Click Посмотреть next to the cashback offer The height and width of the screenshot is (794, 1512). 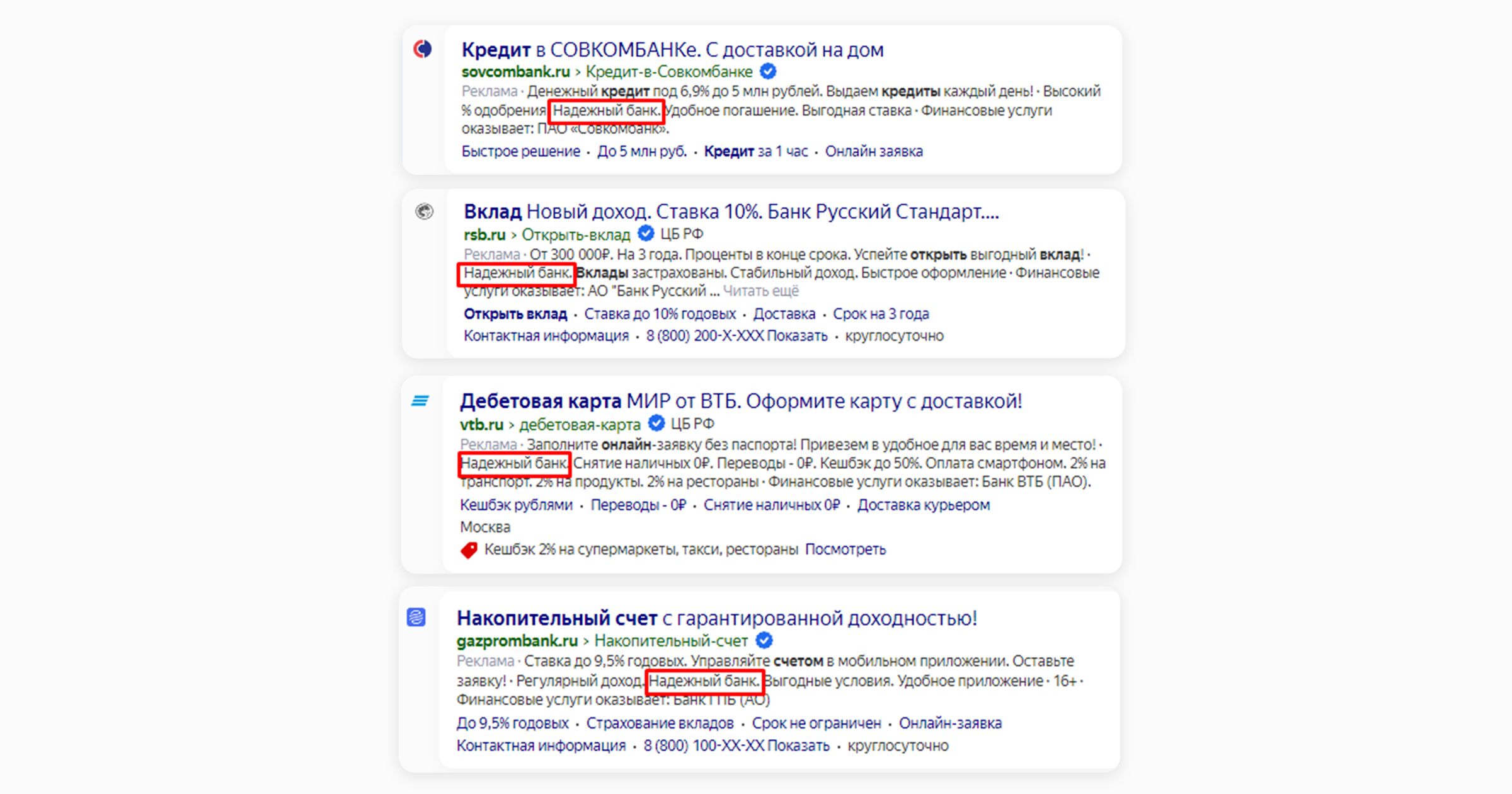(x=845, y=549)
